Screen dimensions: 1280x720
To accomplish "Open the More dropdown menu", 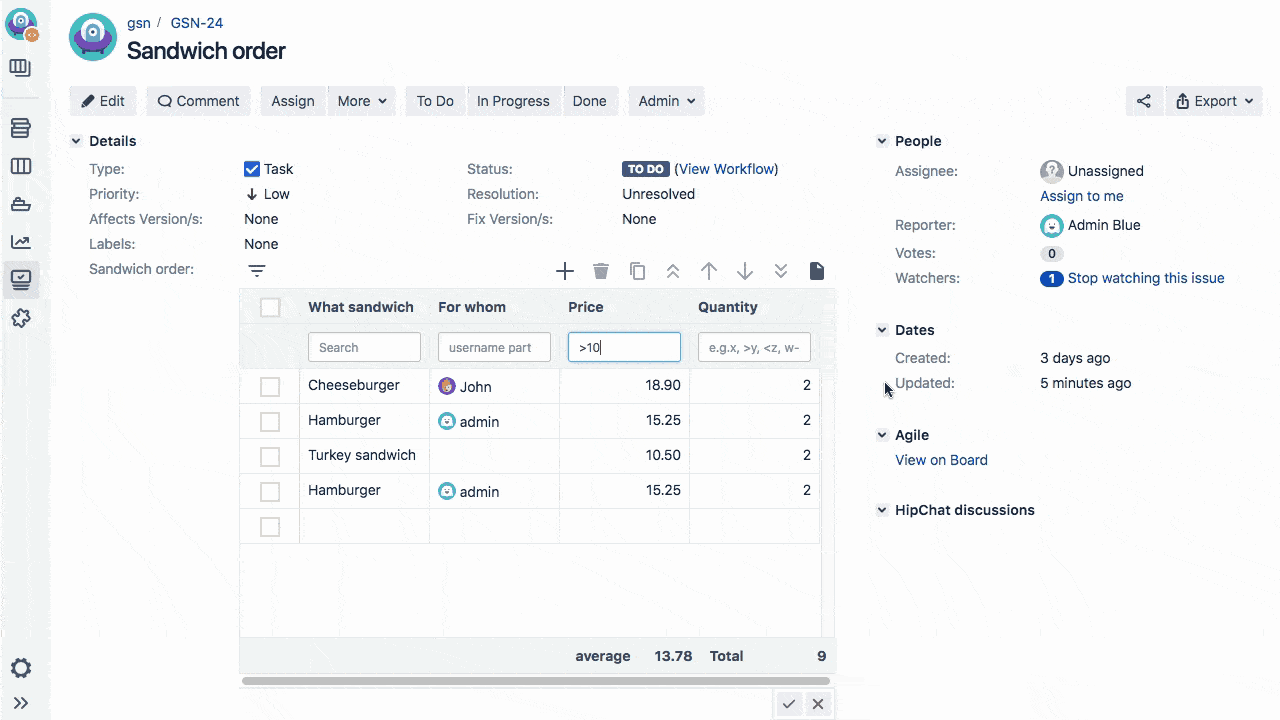I will pyautogui.click(x=361, y=101).
